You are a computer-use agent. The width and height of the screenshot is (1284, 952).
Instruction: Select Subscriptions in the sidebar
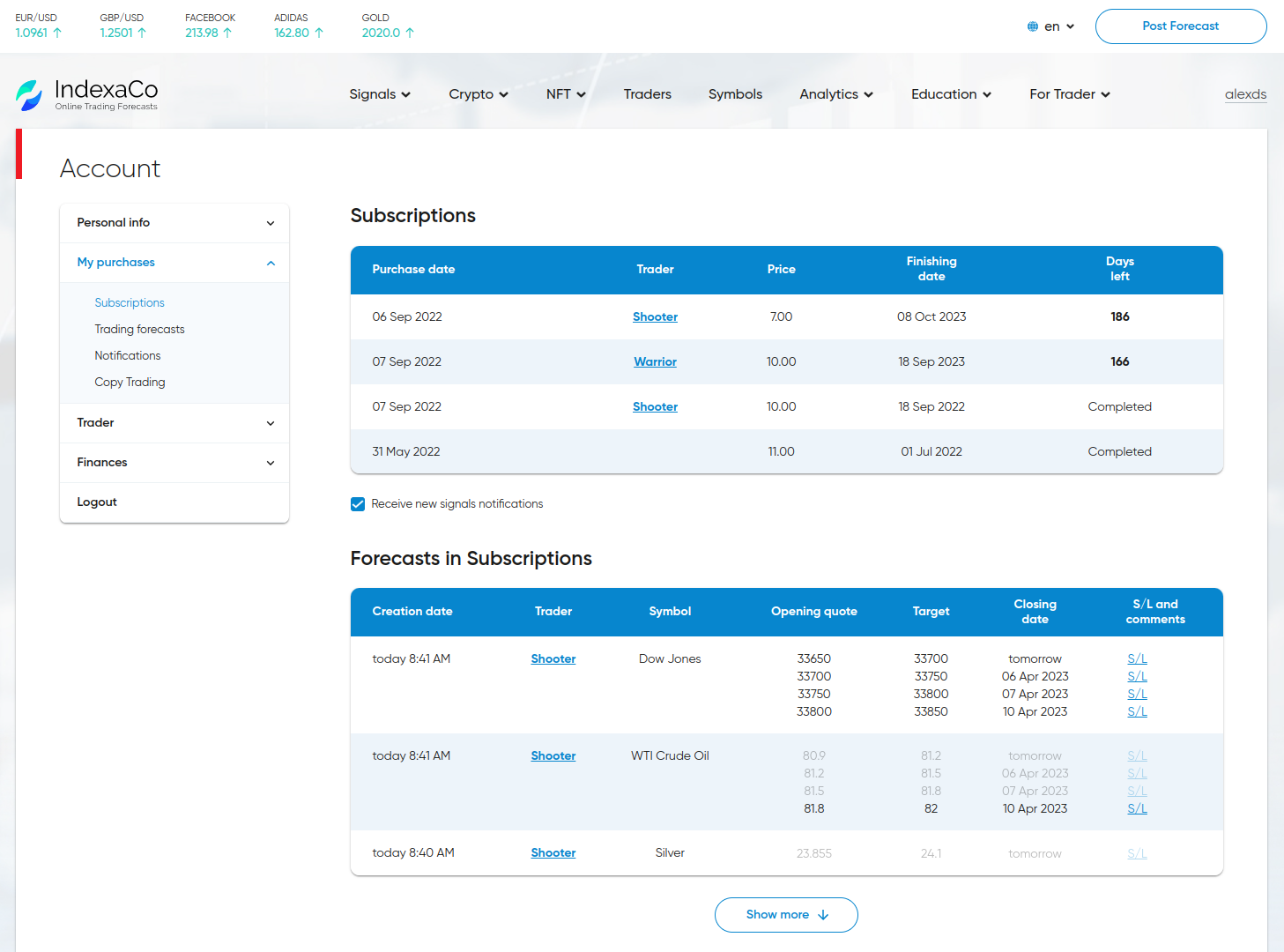coord(130,302)
